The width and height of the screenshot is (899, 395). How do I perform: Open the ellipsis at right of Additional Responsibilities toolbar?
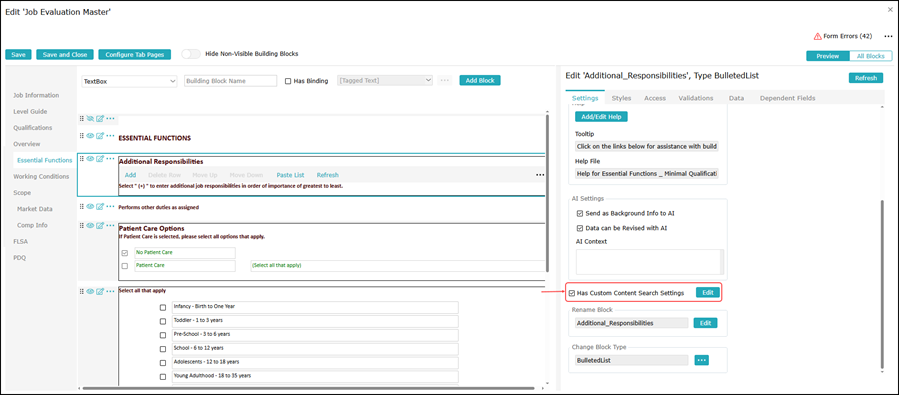(x=540, y=175)
